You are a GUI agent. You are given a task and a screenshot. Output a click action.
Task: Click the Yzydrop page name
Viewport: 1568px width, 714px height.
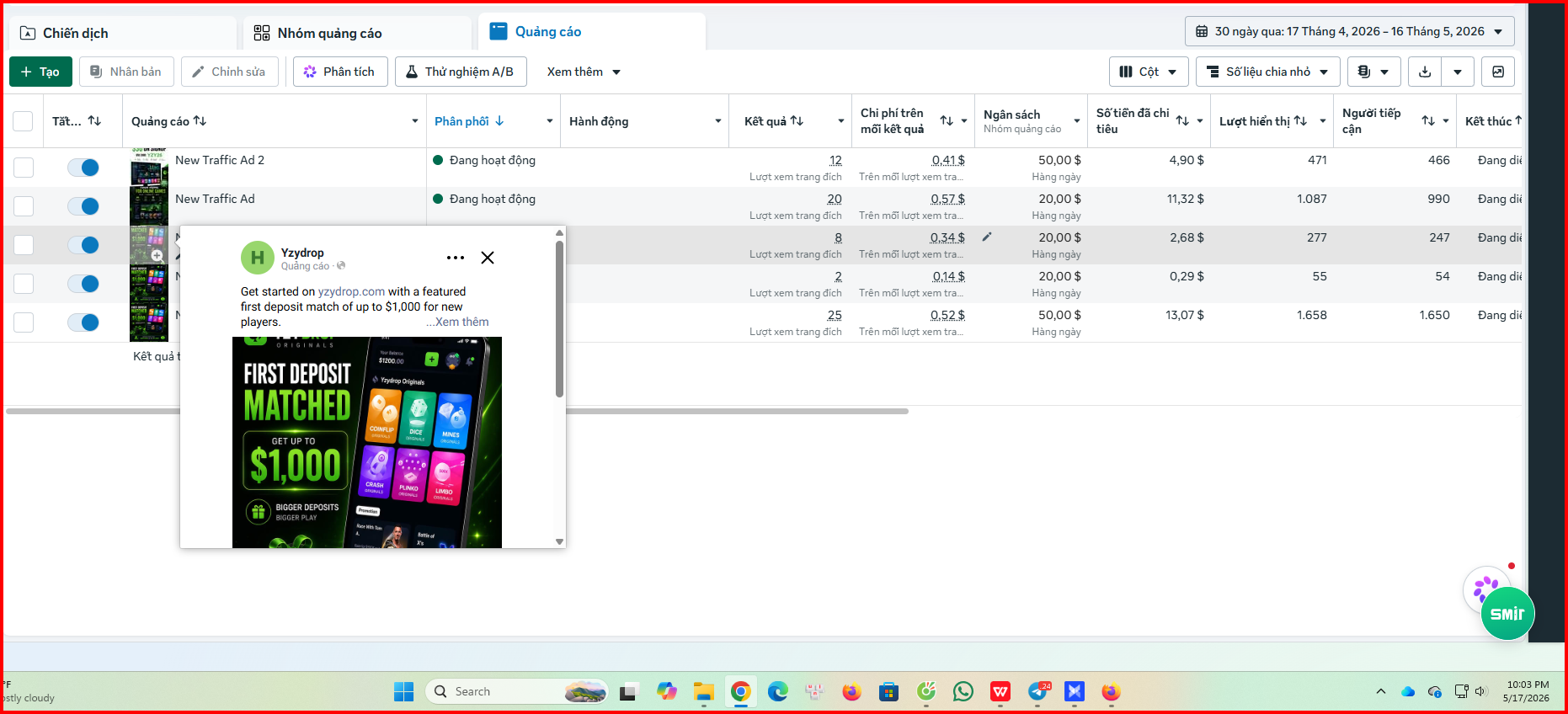click(x=302, y=253)
